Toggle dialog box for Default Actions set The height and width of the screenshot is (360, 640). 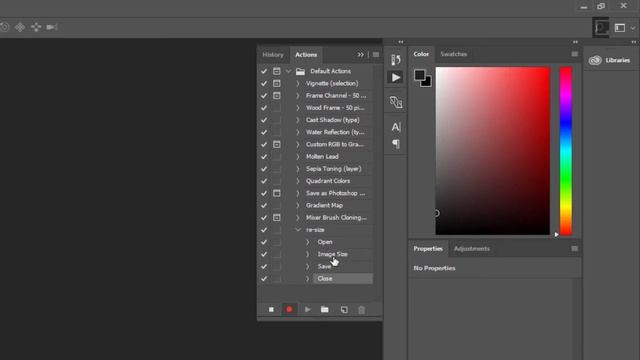pyautogui.click(x=277, y=71)
